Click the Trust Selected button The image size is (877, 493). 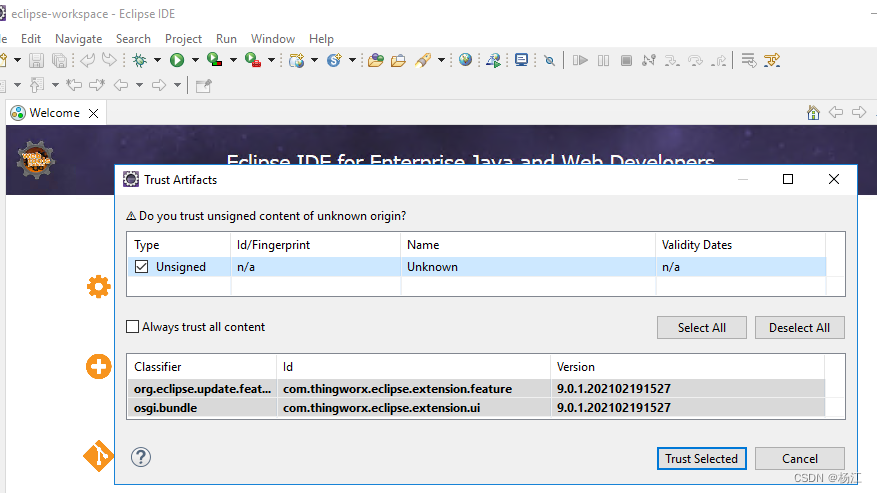[701, 459]
